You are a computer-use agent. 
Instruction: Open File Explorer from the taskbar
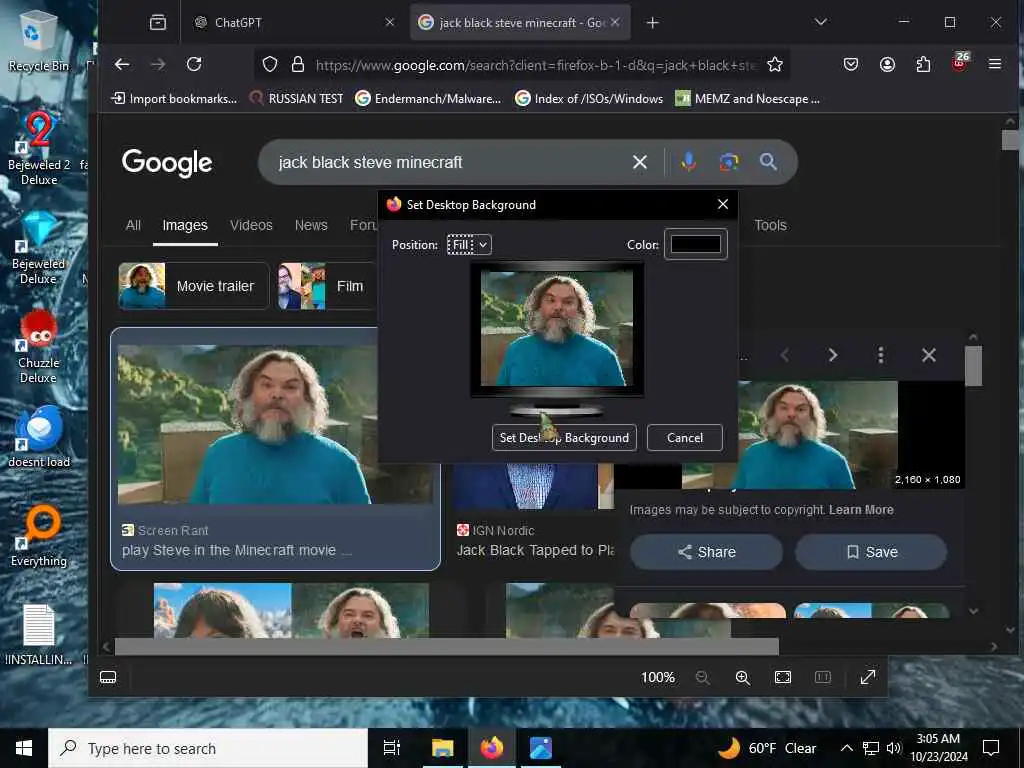coord(442,748)
